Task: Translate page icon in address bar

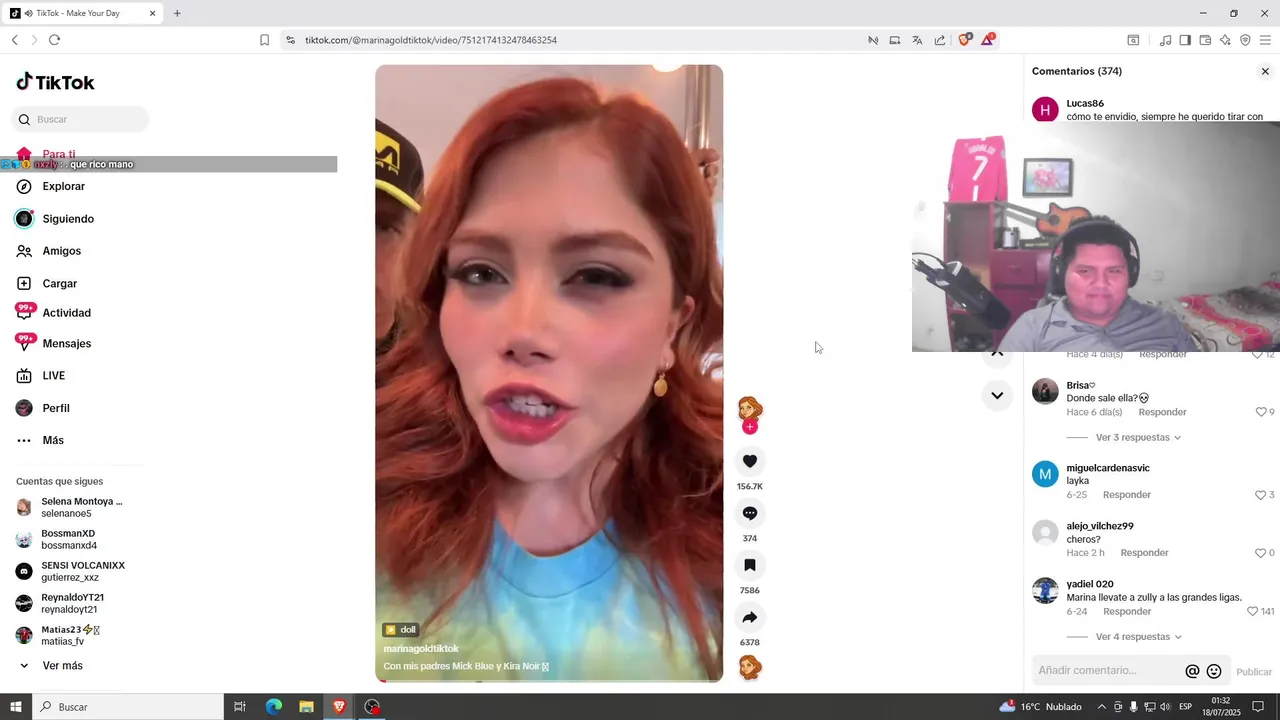Action: coord(917,40)
